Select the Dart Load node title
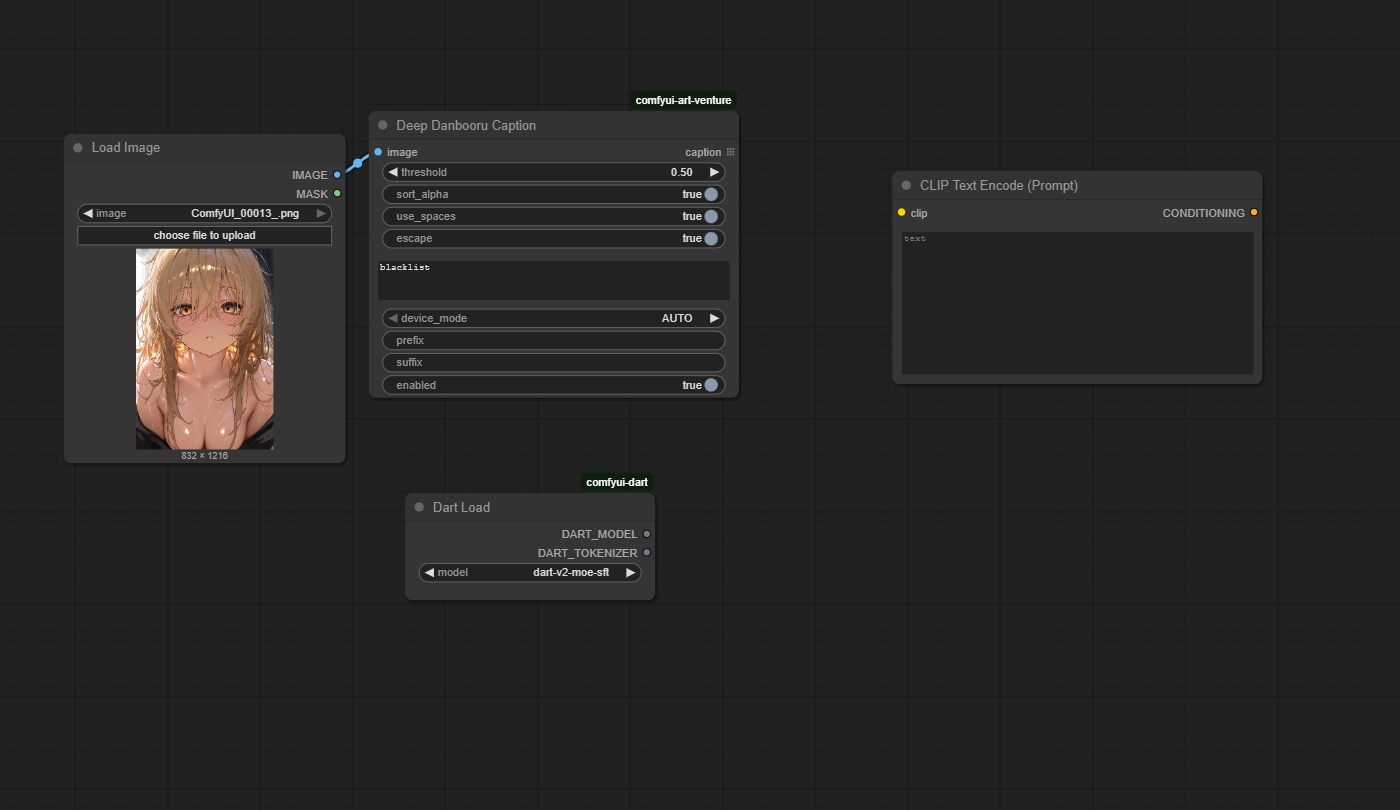This screenshot has width=1400, height=810. tap(461, 508)
